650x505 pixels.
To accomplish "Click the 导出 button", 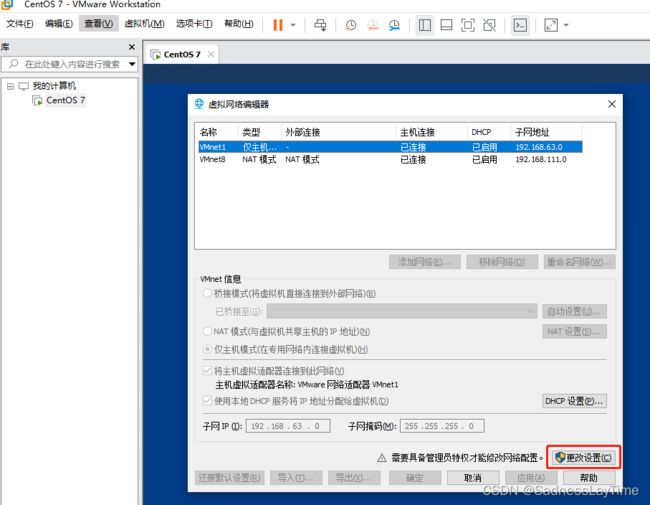I will [354, 478].
